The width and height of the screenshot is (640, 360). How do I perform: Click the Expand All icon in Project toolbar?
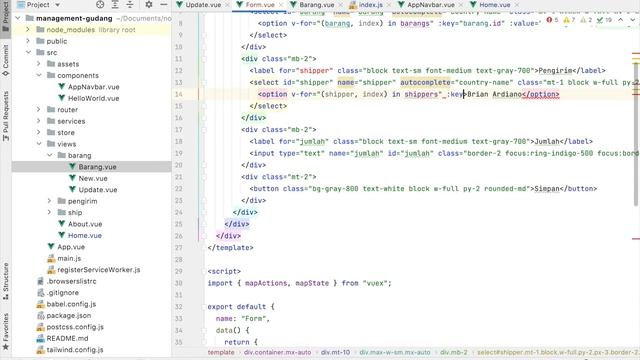click(x=115, y=5)
